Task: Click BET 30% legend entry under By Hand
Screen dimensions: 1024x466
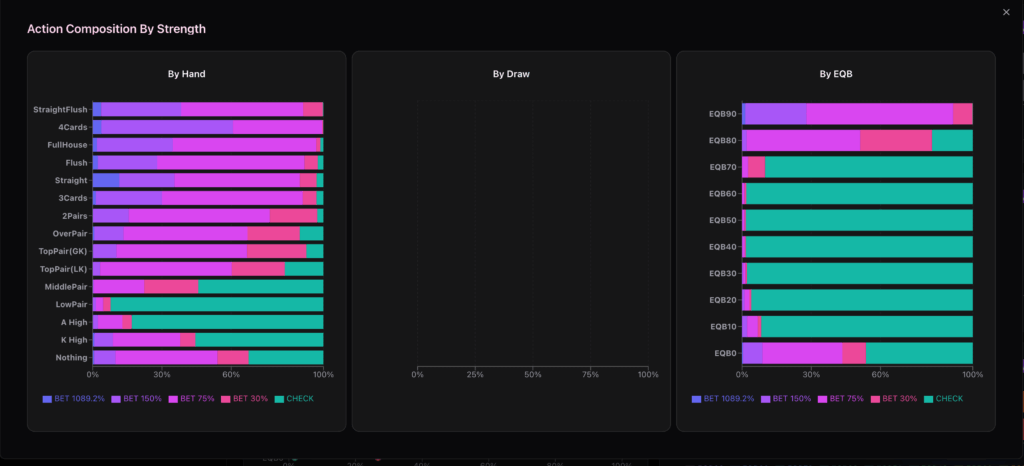Action: [x=248, y=399]
